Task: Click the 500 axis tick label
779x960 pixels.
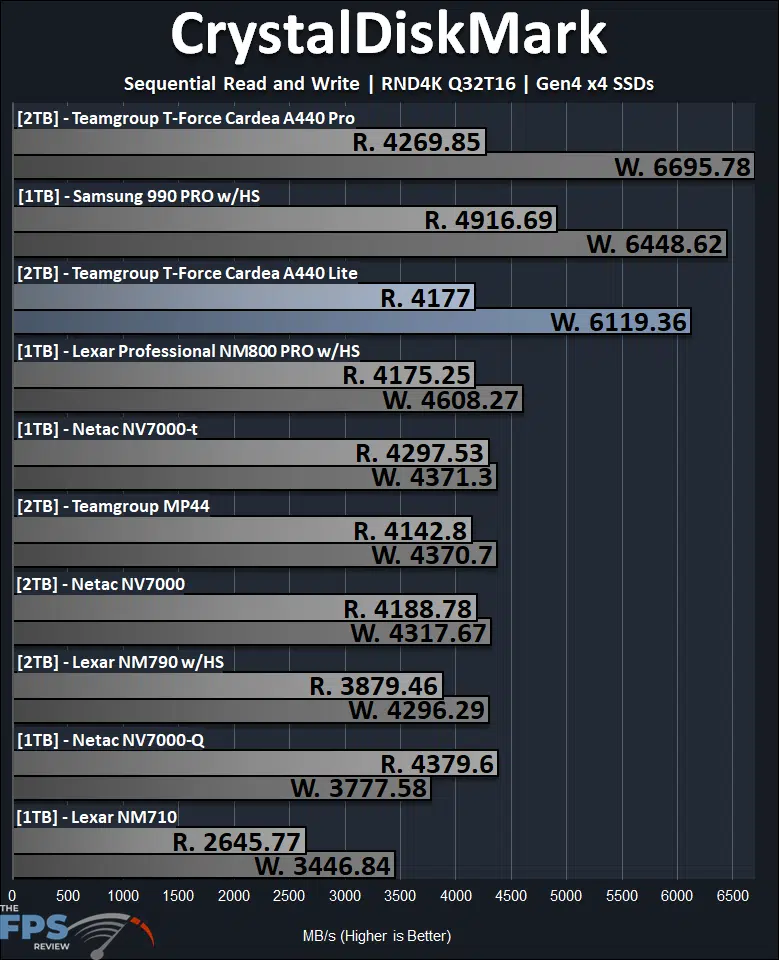Action: click(x=68, y=896)
